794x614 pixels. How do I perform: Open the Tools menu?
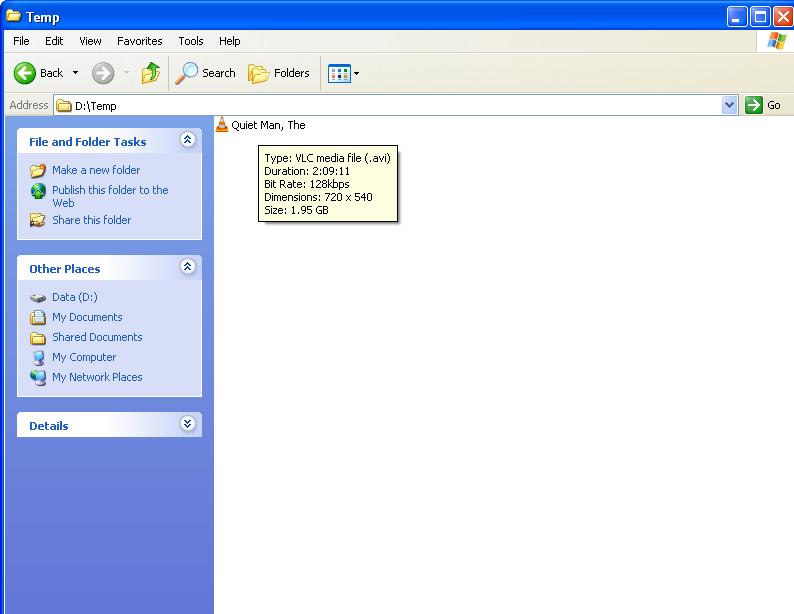pyautogui.click(x=190, y=41)
